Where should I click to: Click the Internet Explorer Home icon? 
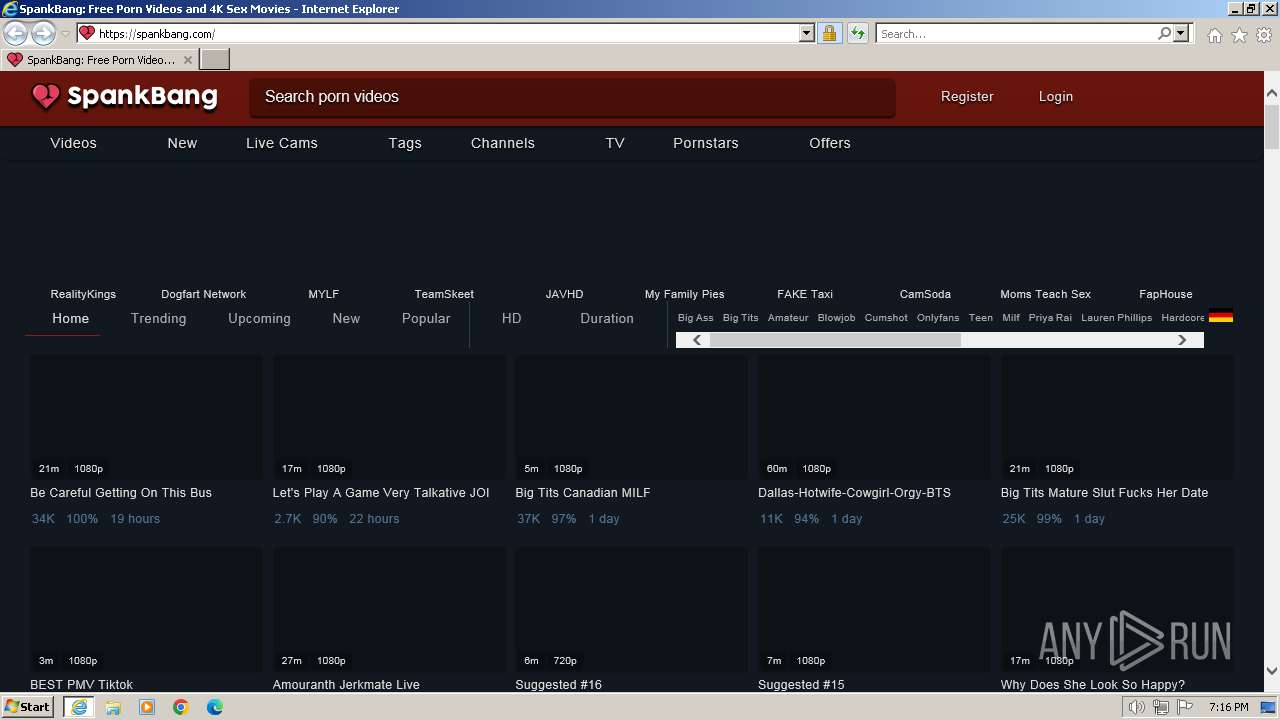click(1214, 35)
